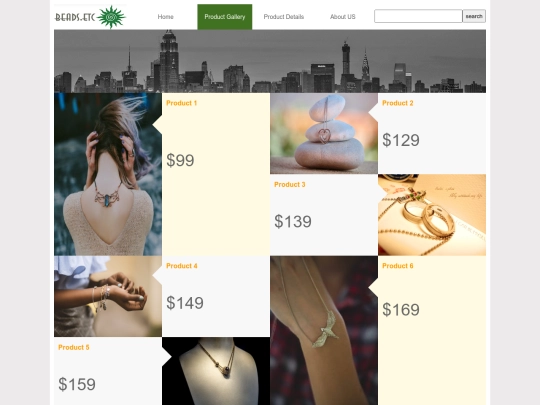The image size is (540, 405).
Task: Click the Product 3 title link
Action: pos(290,185)
